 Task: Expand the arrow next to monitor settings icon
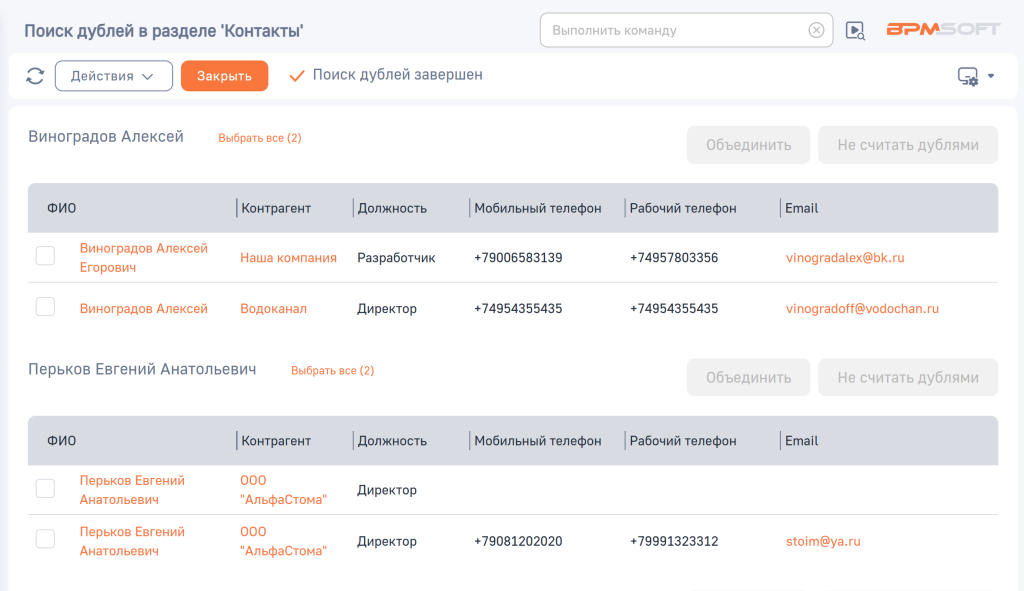[991, 76]
